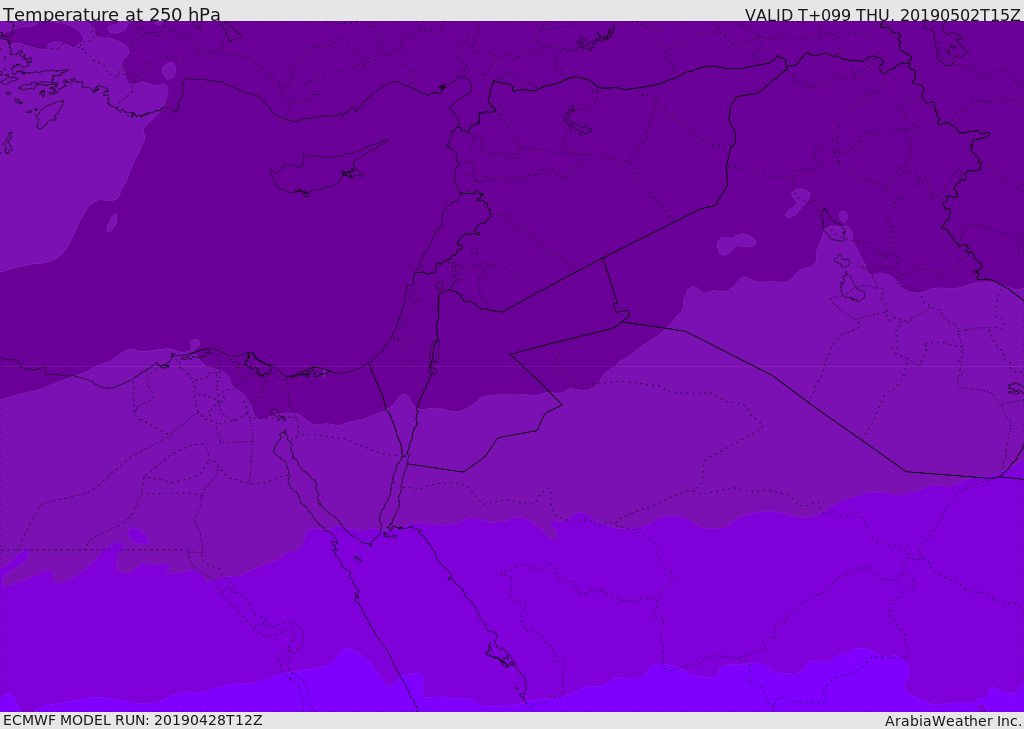Click 'ECMWF MODEL RUN: 20190428T12Z' footer text
Image resolution: width=1024 pixels, height=729 pixels.
pos(133,720)
